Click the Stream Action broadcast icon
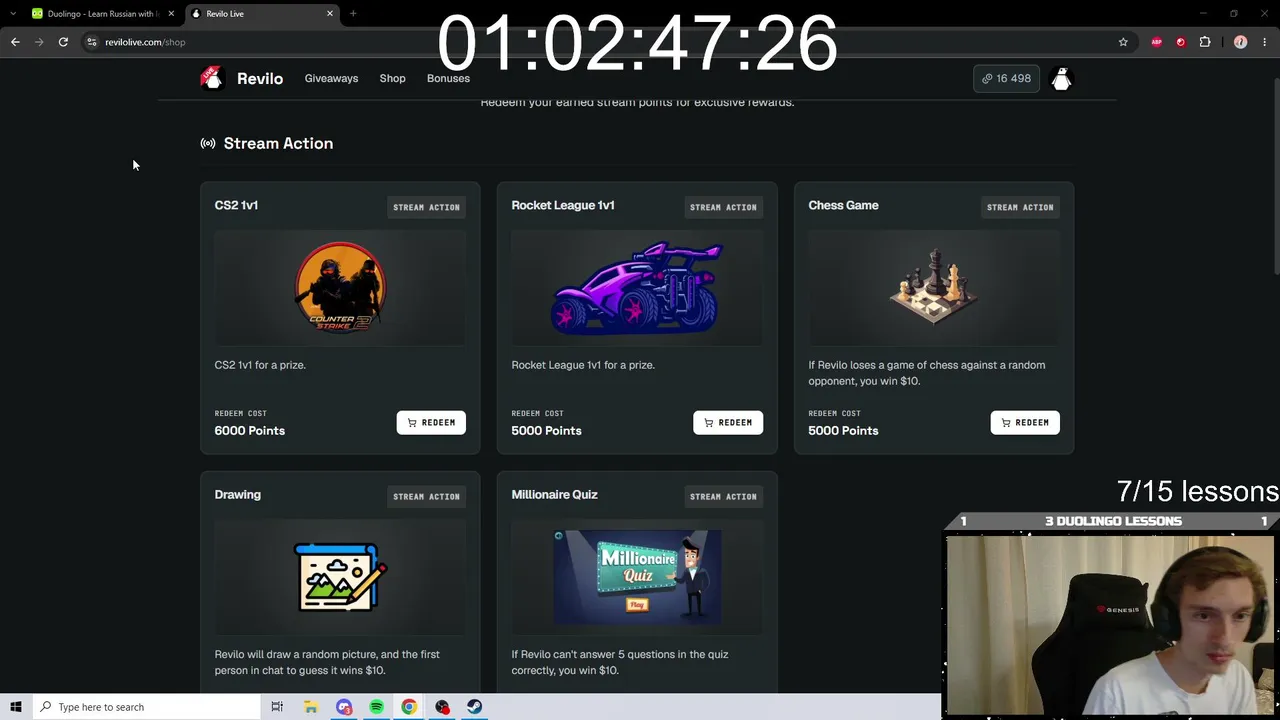The height and width of the screenshot is (720, 1280). tap(208, 143)
